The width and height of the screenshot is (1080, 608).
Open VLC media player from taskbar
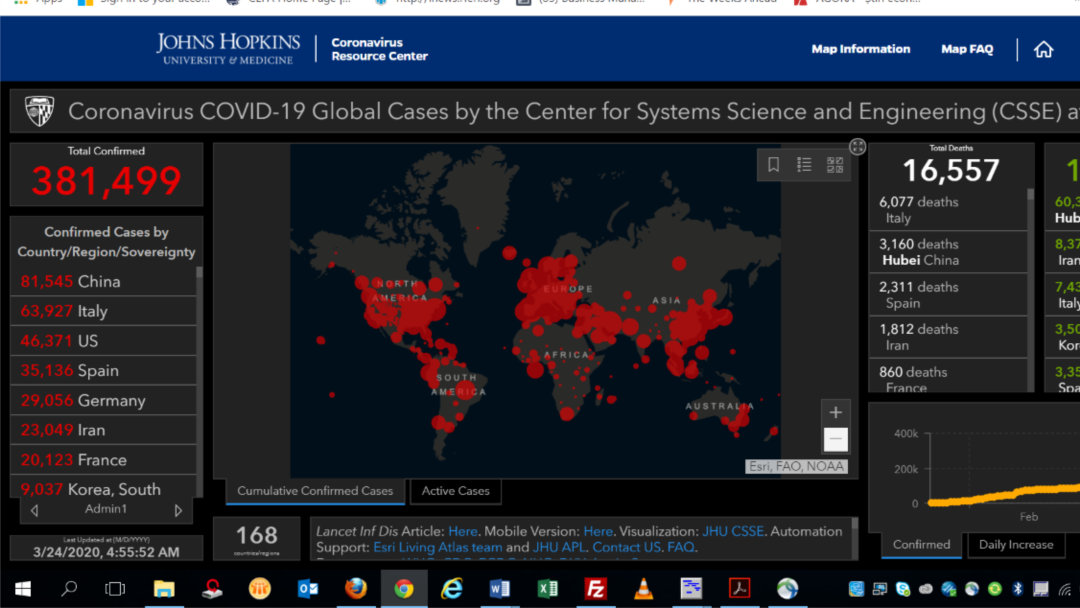point(643,589)
